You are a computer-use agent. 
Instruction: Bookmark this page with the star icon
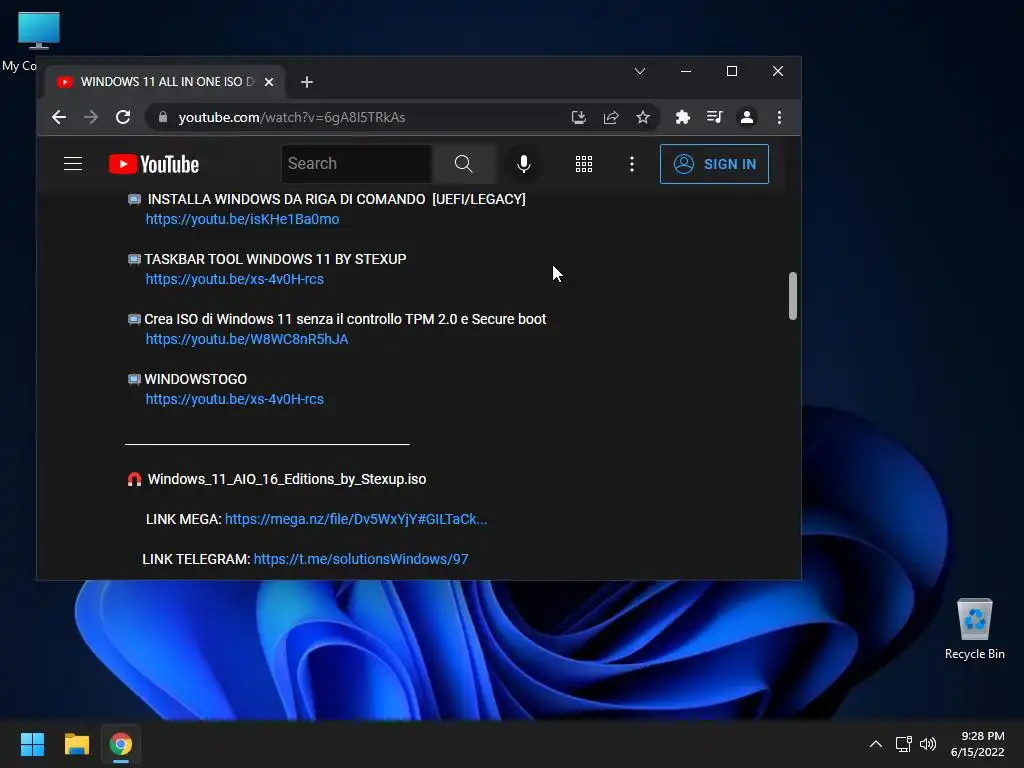coord(643,117)
